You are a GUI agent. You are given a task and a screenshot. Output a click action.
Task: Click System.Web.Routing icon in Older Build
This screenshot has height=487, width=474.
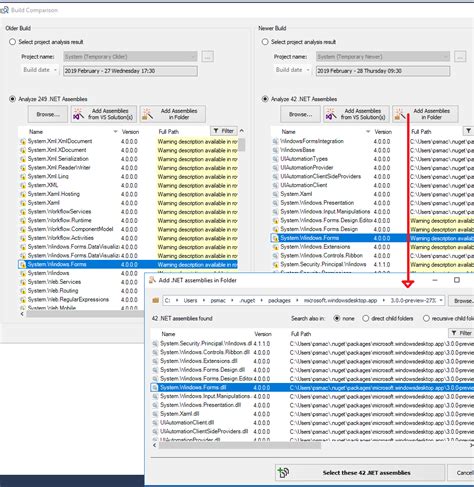tap(23, 291)
